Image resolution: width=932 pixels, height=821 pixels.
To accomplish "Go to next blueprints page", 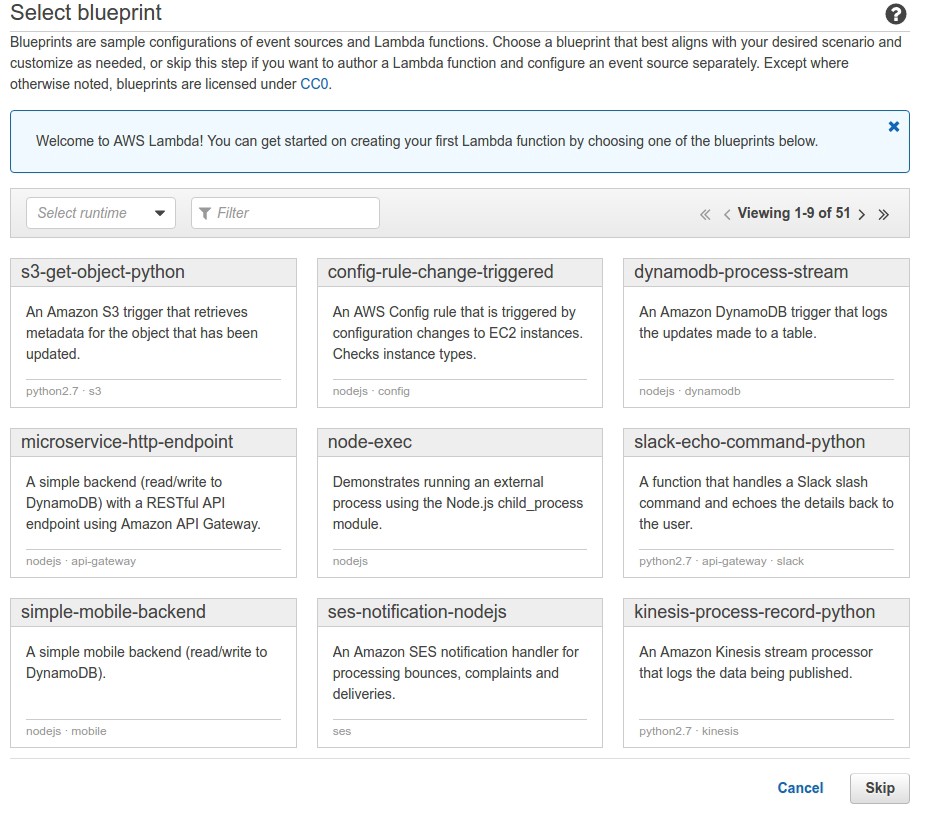I will (x=862, y=214).
